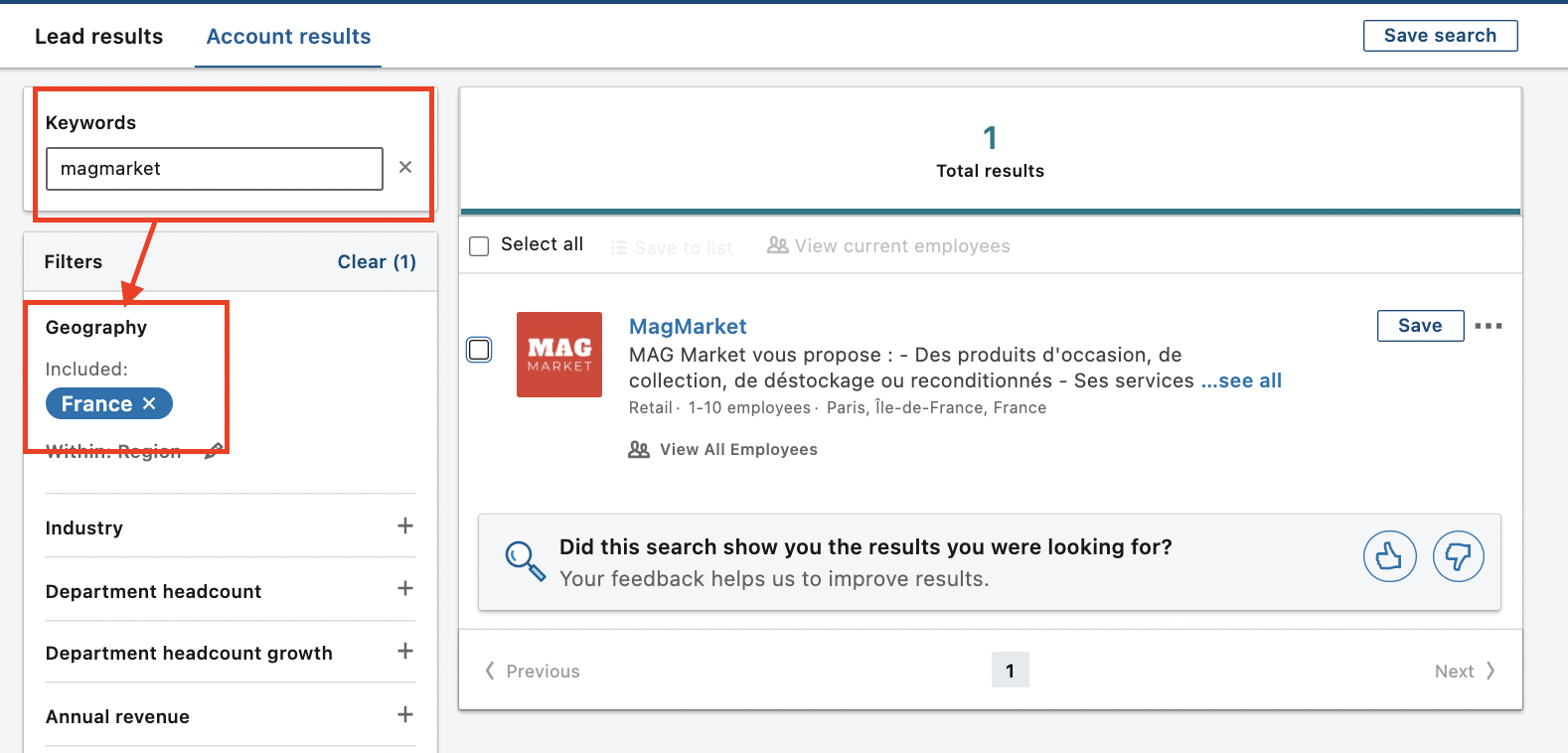Click the View current employees people icon
The image size is (1568, 753).
coord(778,245)
